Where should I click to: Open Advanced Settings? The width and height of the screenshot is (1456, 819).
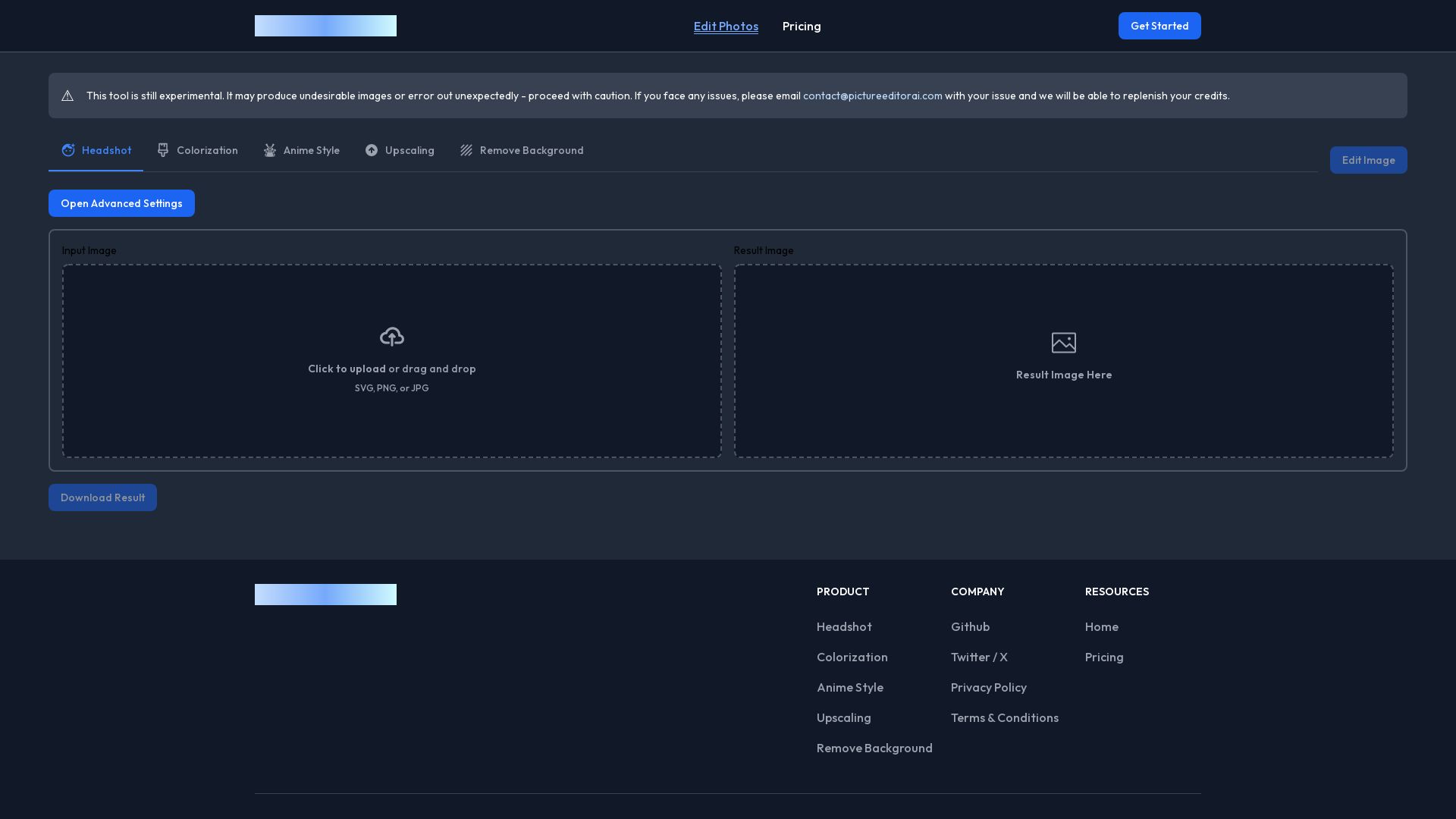121,203
